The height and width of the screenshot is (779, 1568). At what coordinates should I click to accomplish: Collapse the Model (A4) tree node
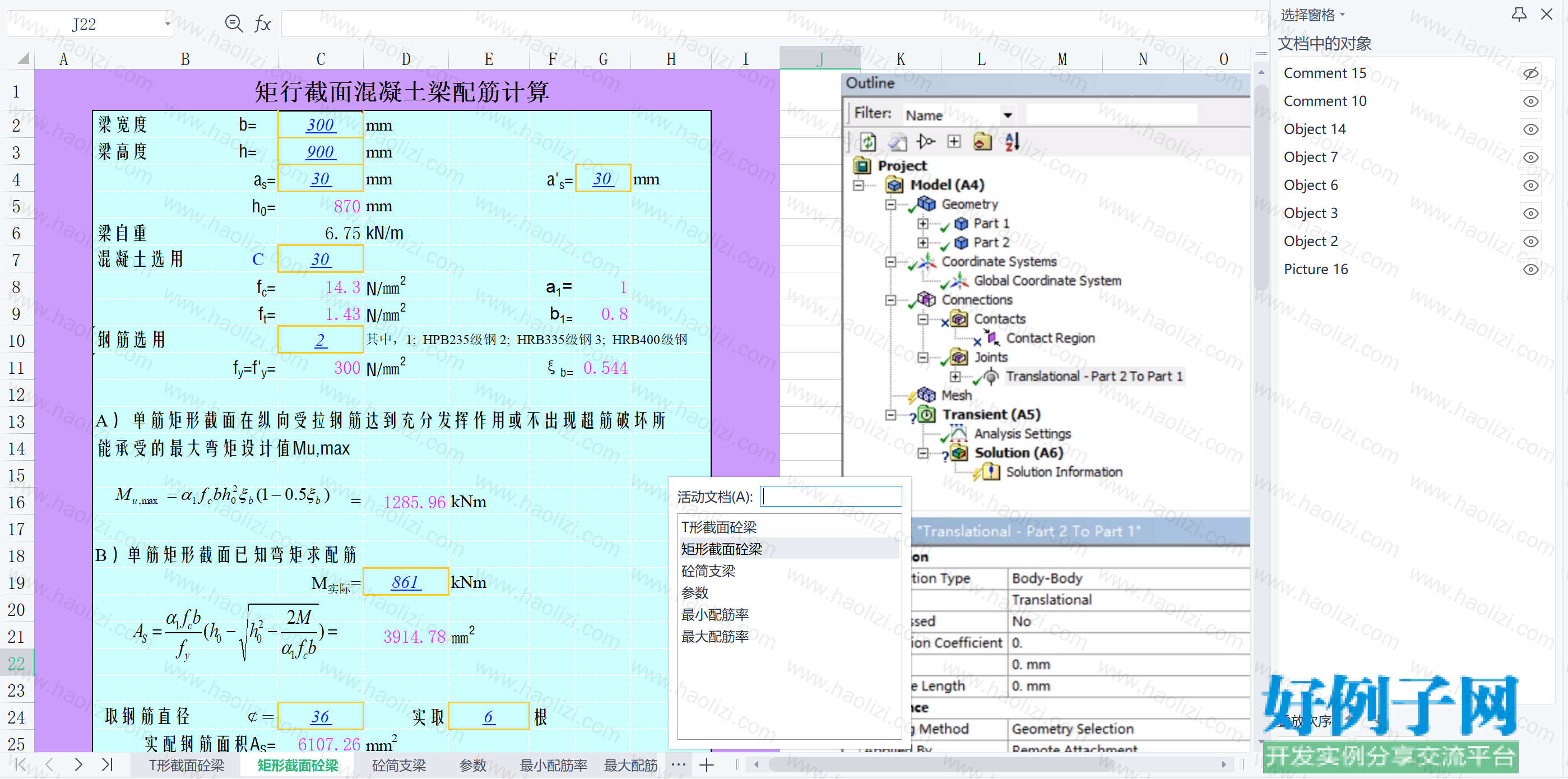tap(859, 184)
